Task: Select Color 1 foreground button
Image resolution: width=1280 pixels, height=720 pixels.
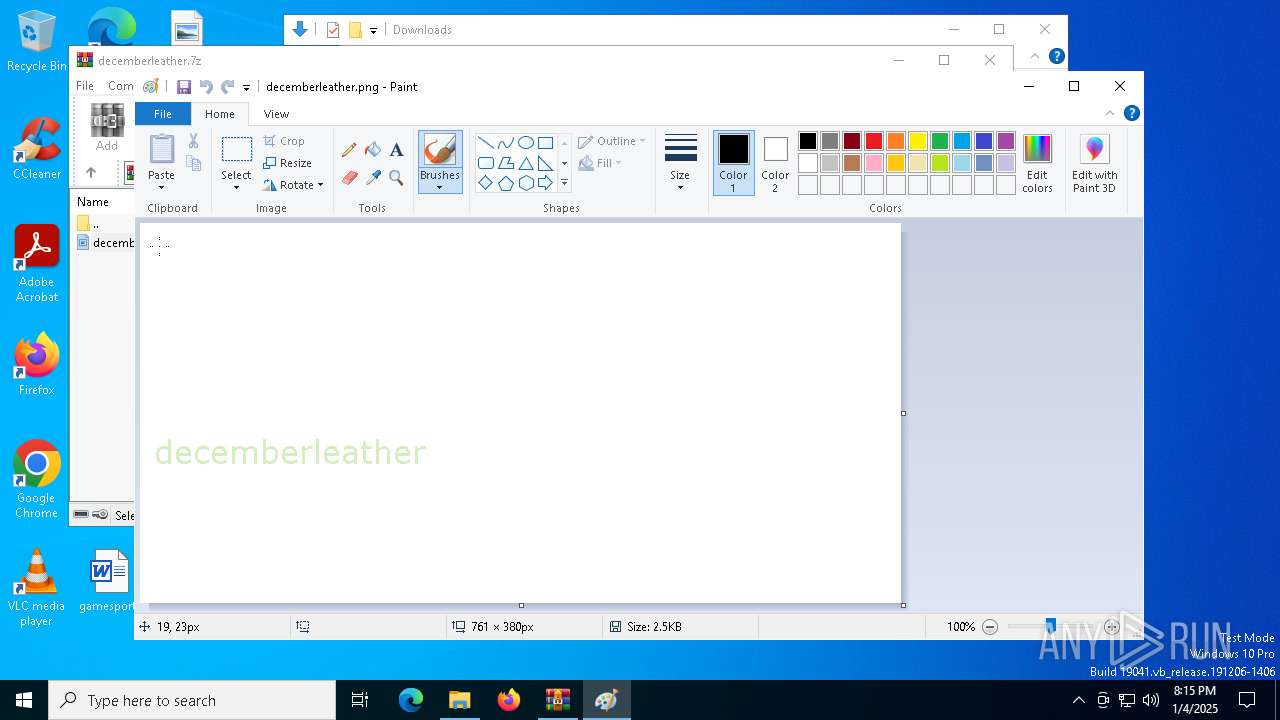Action: pyautogui.click(x=733, y=162)
